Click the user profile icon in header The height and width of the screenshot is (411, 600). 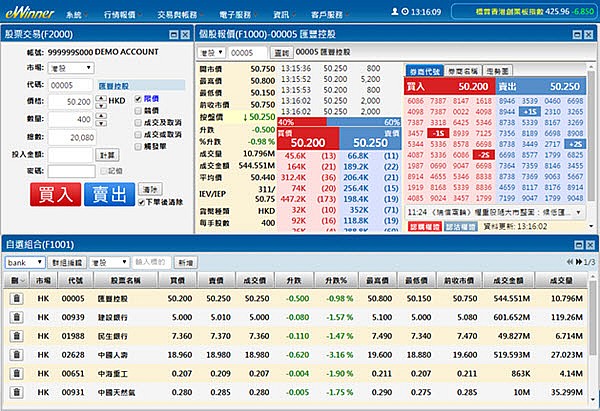pyautogui.click(x=395, y=12)
